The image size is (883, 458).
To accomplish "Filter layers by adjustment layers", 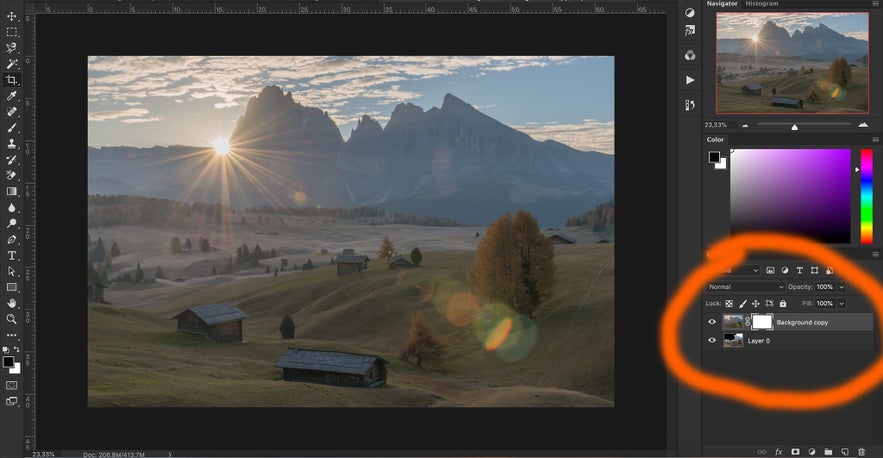I will [785, 270].
